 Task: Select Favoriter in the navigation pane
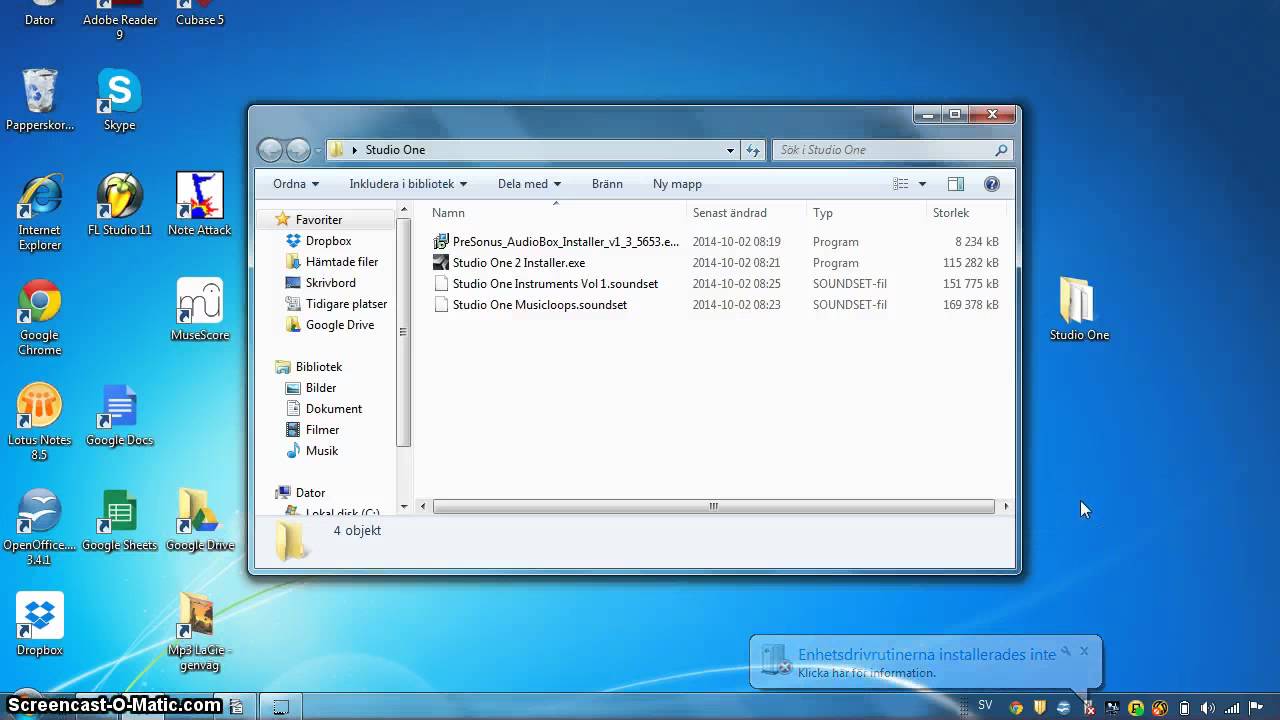(x=318, y=220)
